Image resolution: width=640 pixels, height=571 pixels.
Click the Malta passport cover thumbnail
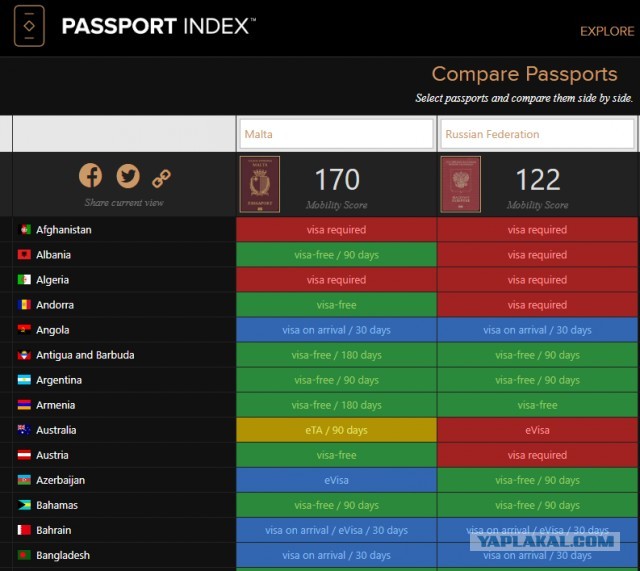(260, 184)
